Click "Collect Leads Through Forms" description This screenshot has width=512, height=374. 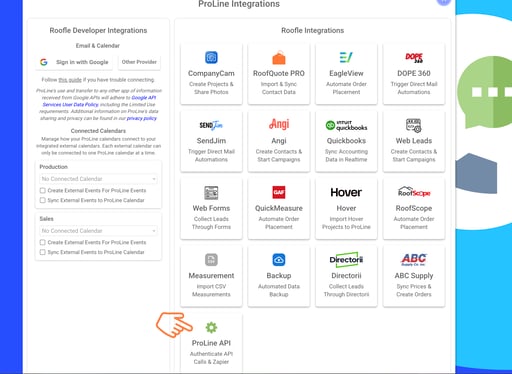[211, 223]
